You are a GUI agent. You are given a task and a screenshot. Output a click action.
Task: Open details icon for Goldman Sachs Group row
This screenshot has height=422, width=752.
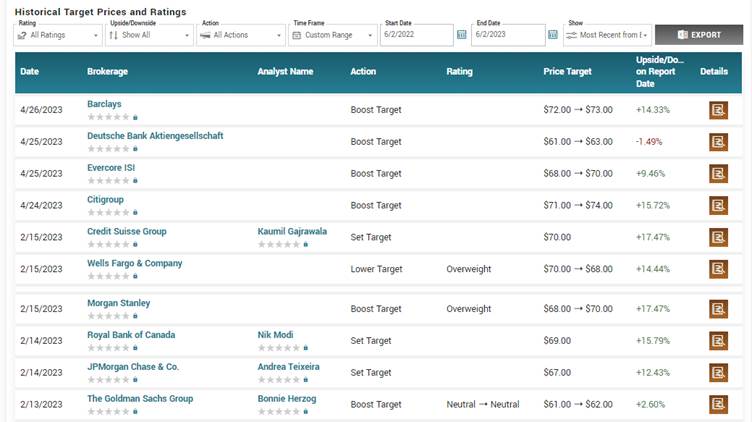(718, 404)
